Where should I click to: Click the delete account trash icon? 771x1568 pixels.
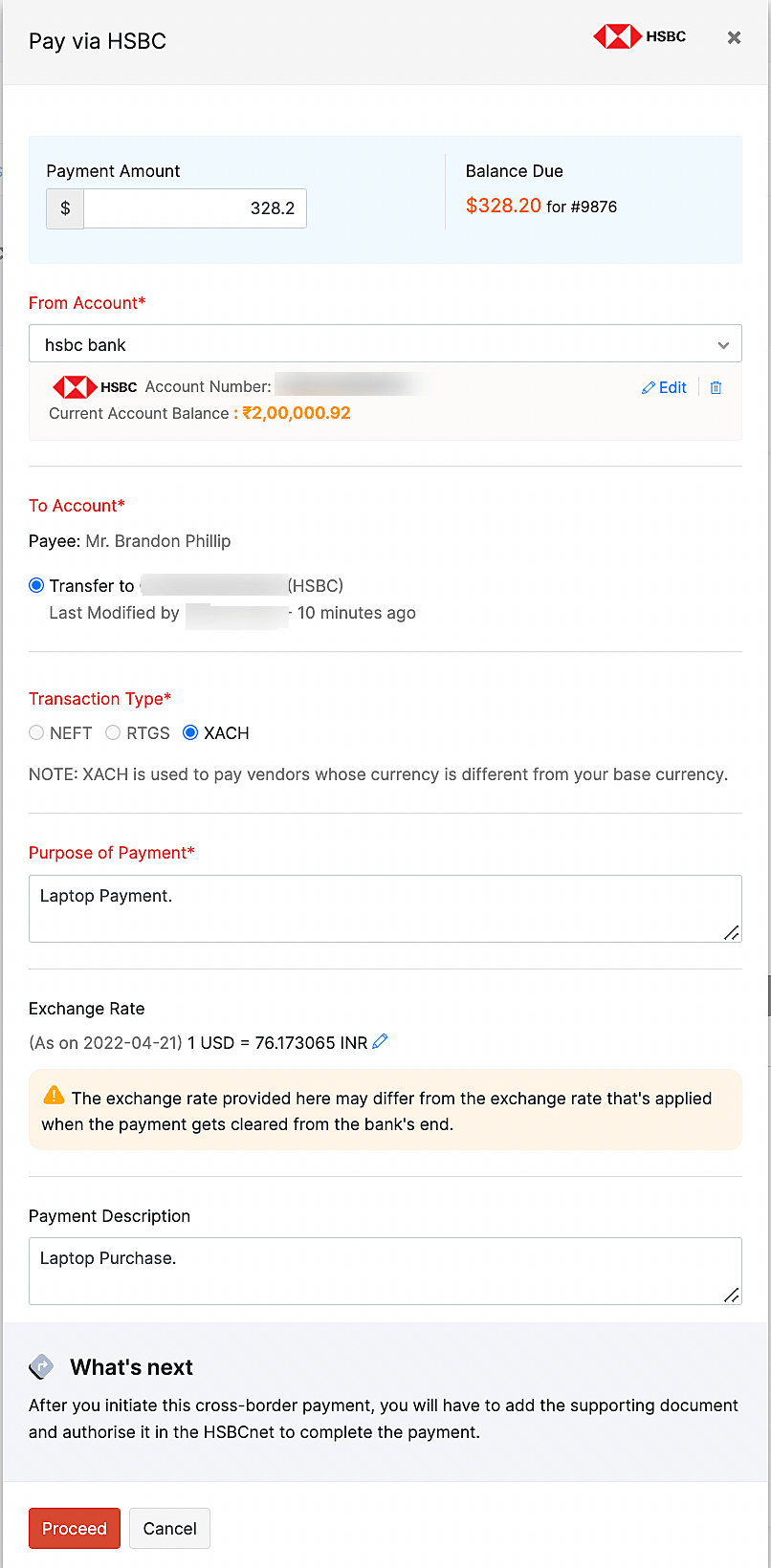(716, 387)
